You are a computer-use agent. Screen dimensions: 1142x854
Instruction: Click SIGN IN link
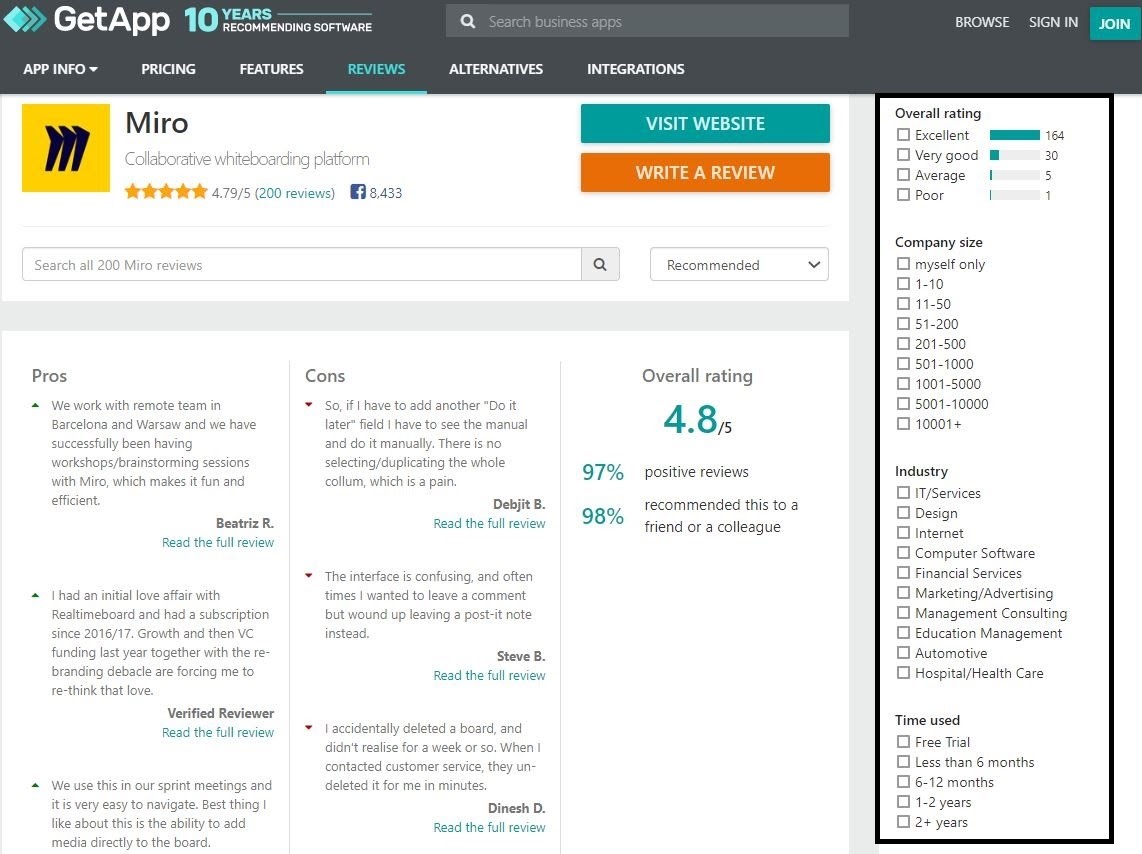coord(1053,23)
